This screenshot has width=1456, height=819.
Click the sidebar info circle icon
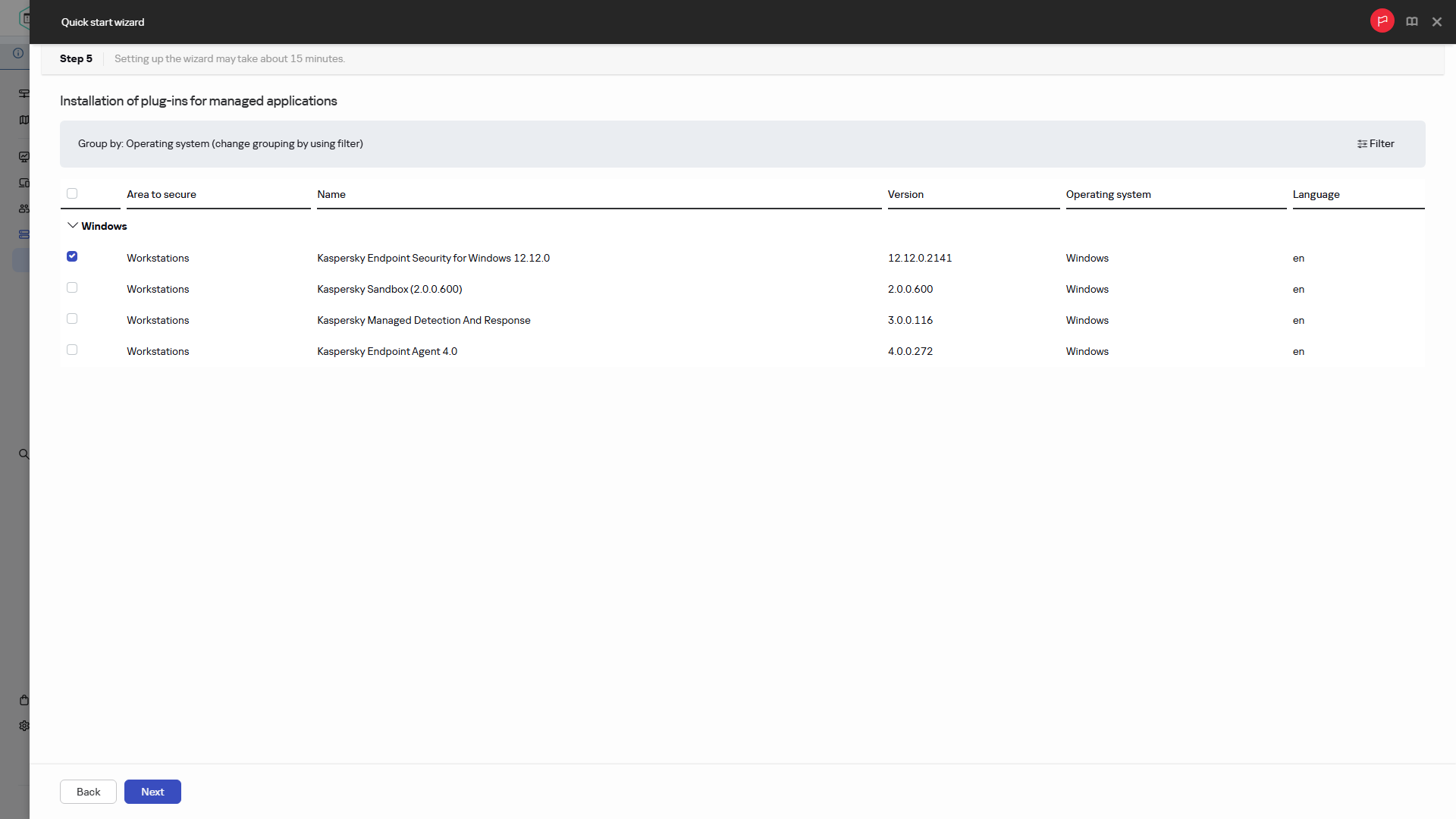click(18, 53)
